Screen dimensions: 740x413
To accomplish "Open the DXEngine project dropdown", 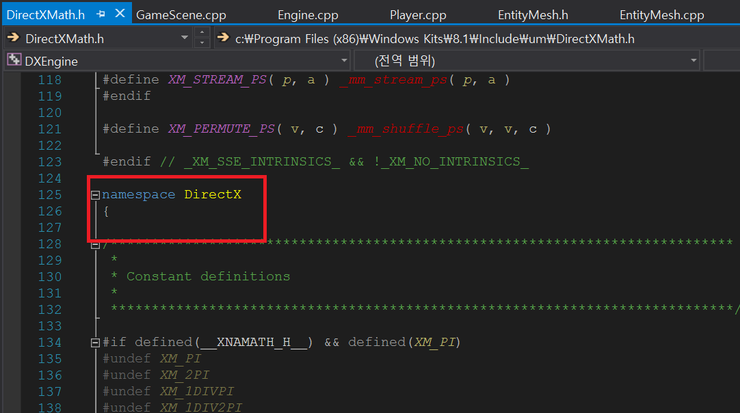I will (x=344, y=60).
